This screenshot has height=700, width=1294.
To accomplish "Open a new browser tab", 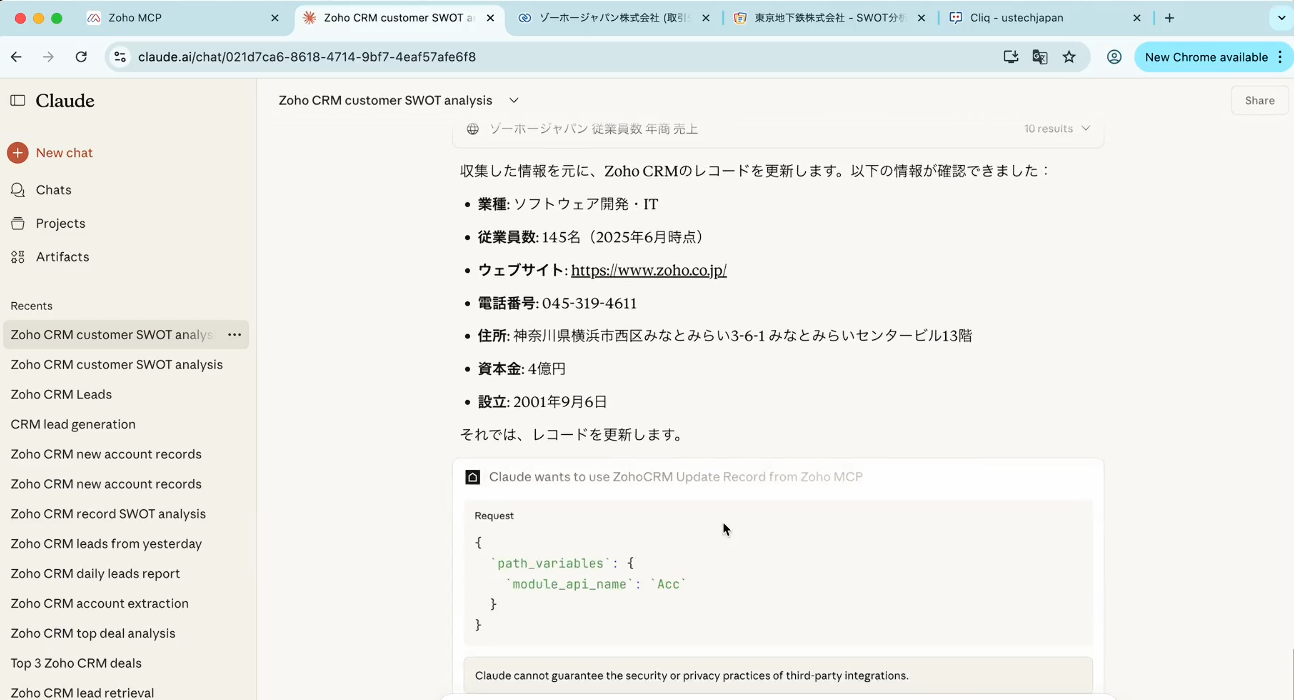I will [x=1169, y=18].
